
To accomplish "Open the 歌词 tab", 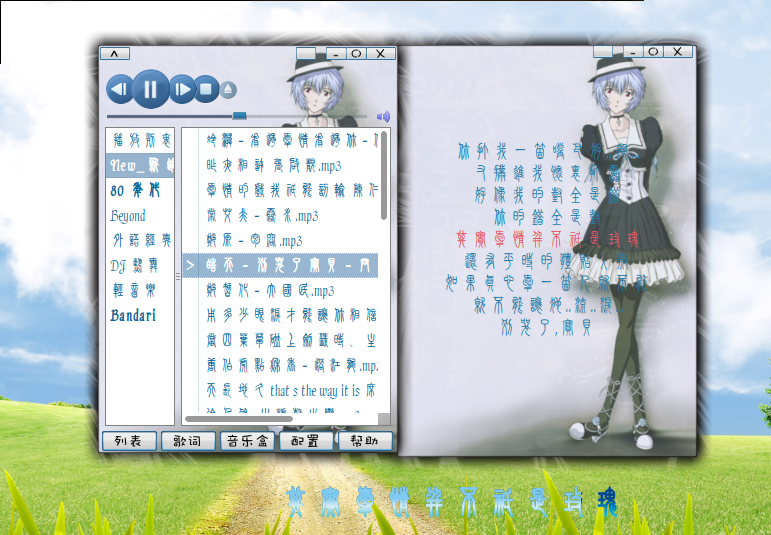I will click(188, 441).
